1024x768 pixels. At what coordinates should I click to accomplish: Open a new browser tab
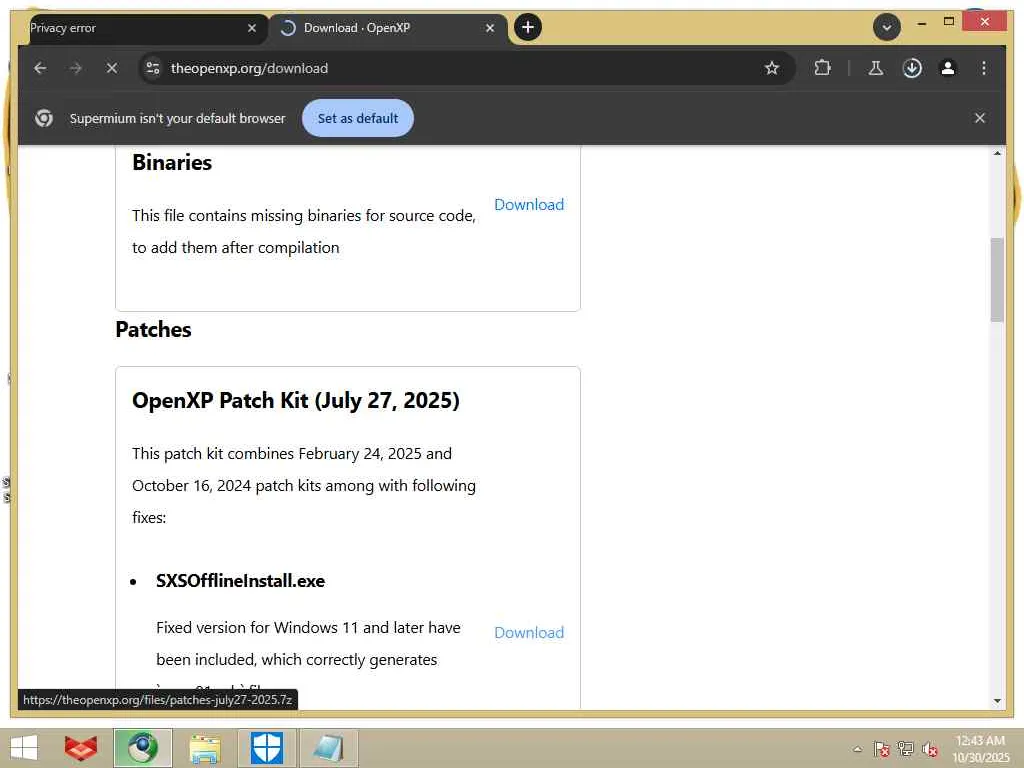pyautogui.click(x=528, y=27)
